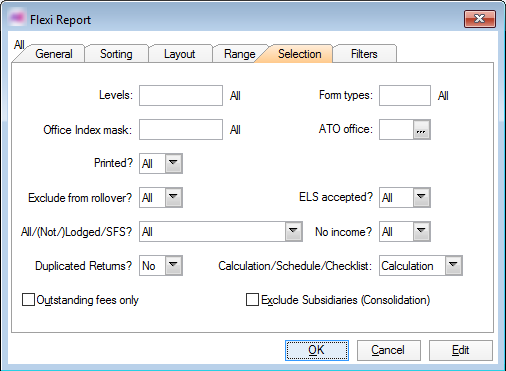The height and width of the screenshot is (371, 506).
Task: Close the Flexi Report dialog
Action: click(480, 19)
